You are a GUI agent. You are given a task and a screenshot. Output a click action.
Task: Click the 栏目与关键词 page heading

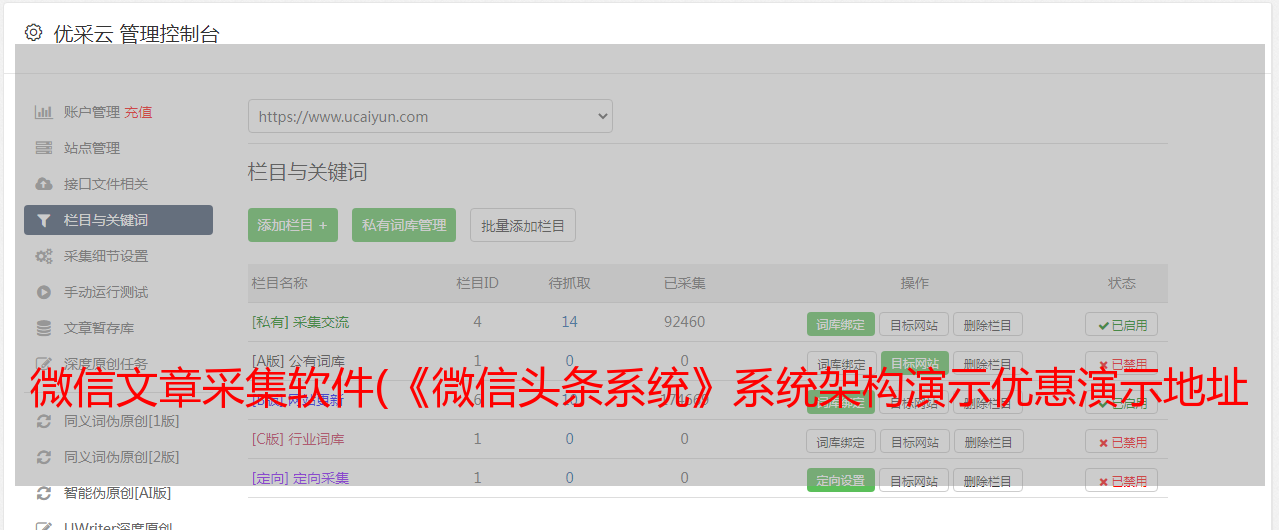click(x=307, y=172)
